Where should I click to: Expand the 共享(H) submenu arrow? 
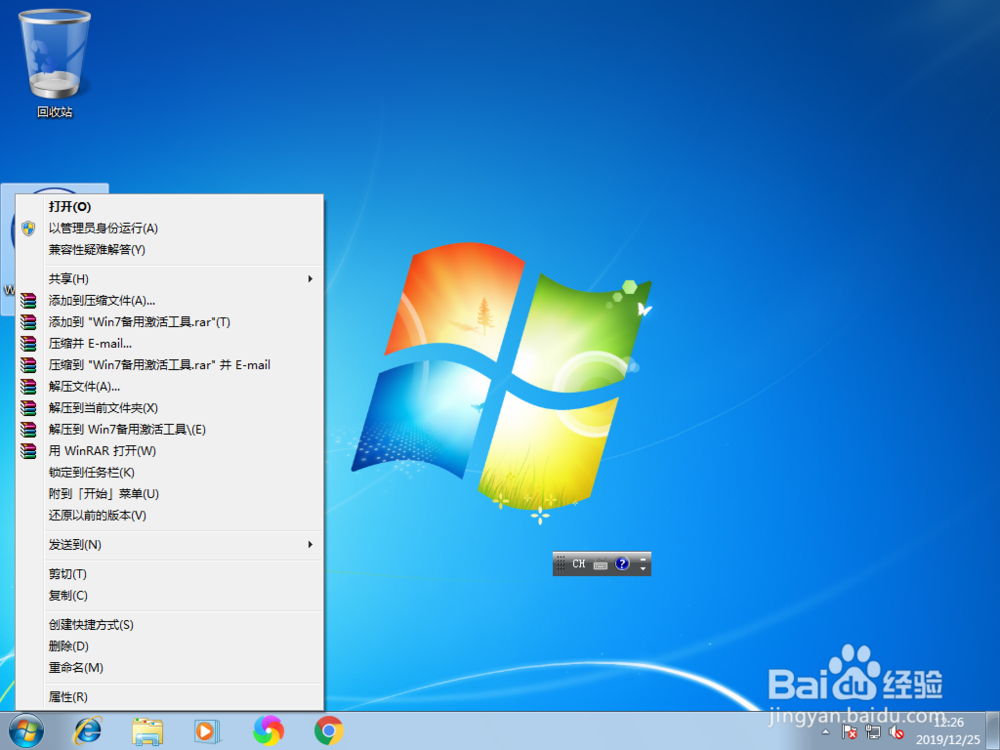311,279
